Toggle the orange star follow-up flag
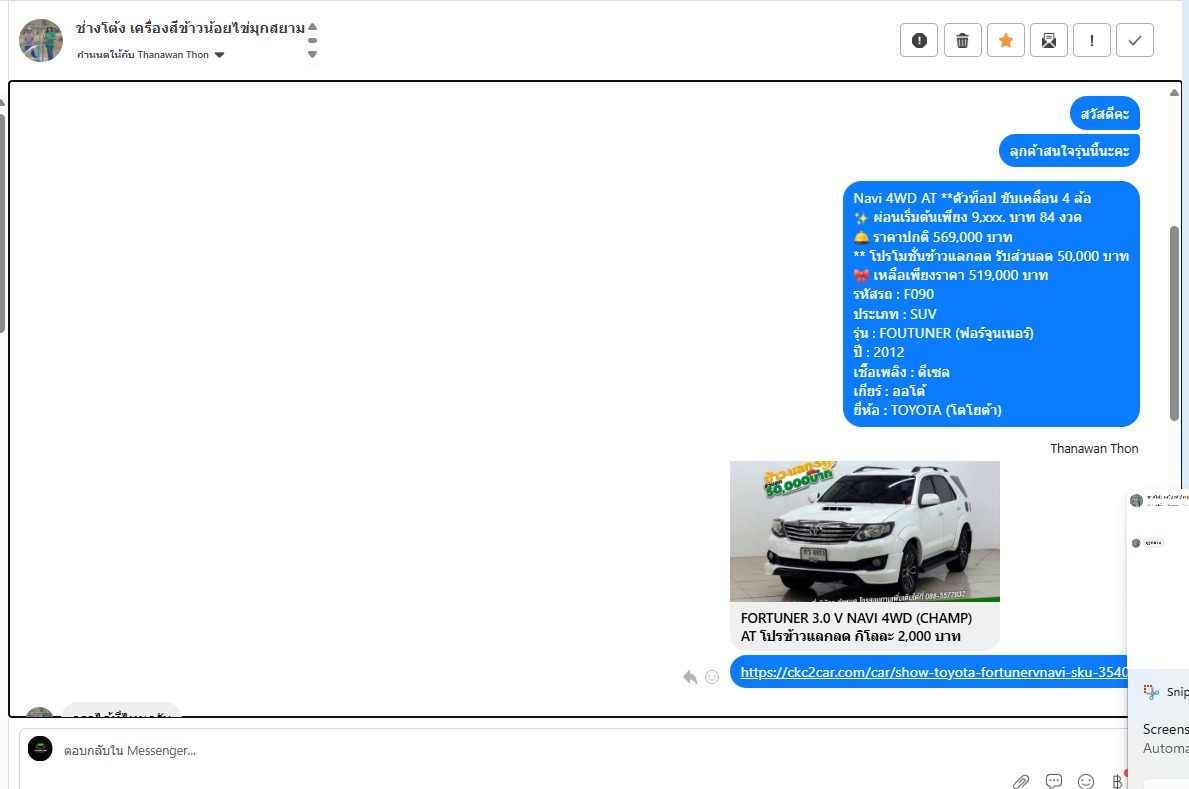The height and width of the screenshot is (789, 1189). click(1005, 40)
